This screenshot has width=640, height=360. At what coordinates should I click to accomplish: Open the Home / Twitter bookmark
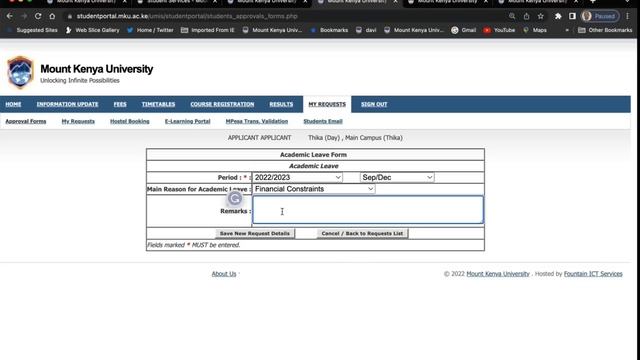(150, 30)
